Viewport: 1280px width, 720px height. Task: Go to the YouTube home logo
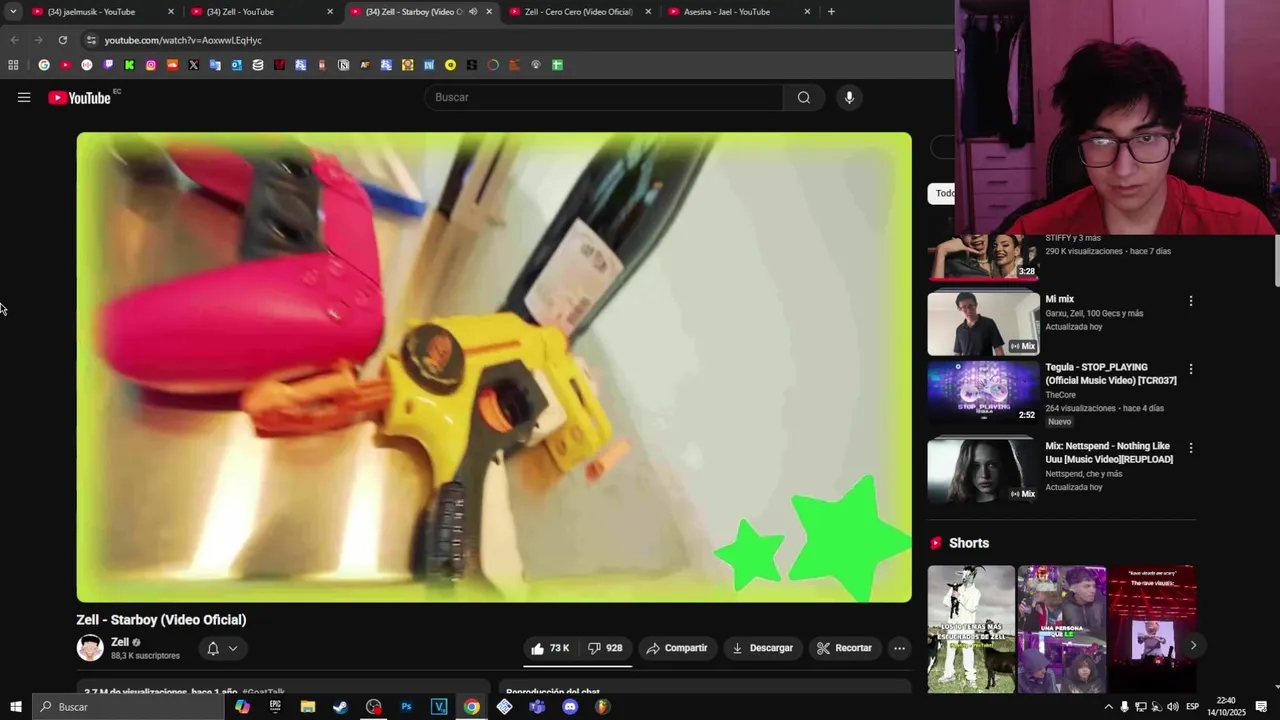click(80, 97)
